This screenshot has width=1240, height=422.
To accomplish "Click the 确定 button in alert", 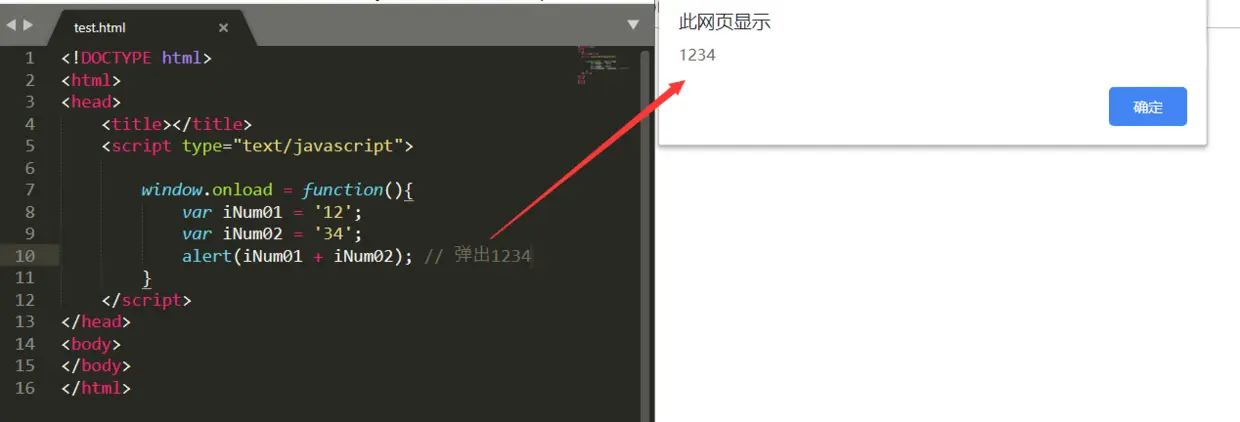I will (1148, 107).
